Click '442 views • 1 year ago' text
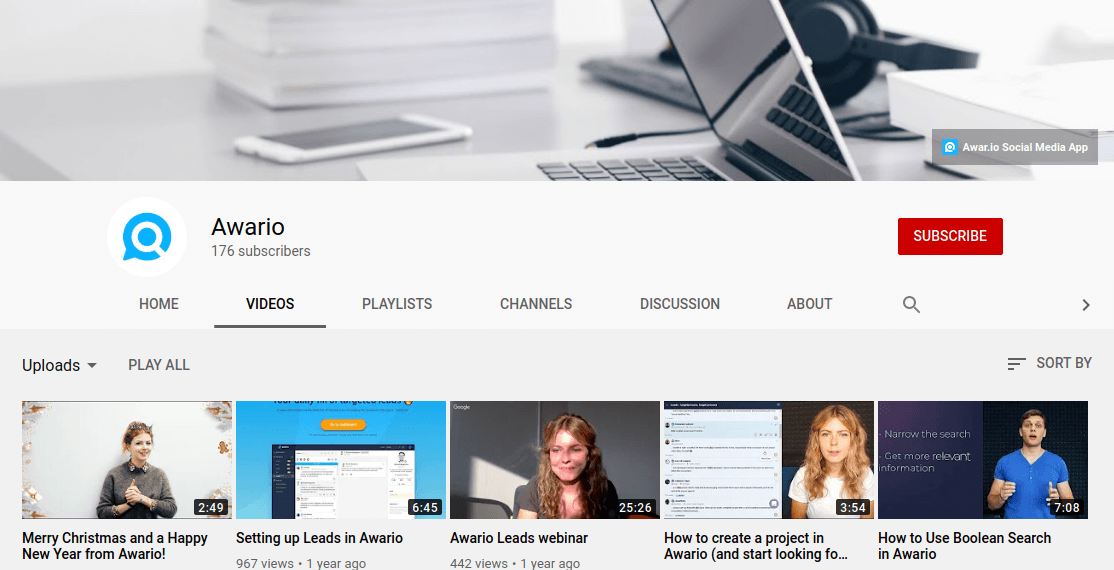The height and width of the screenshot is (570, 1114). coord(515,563)
